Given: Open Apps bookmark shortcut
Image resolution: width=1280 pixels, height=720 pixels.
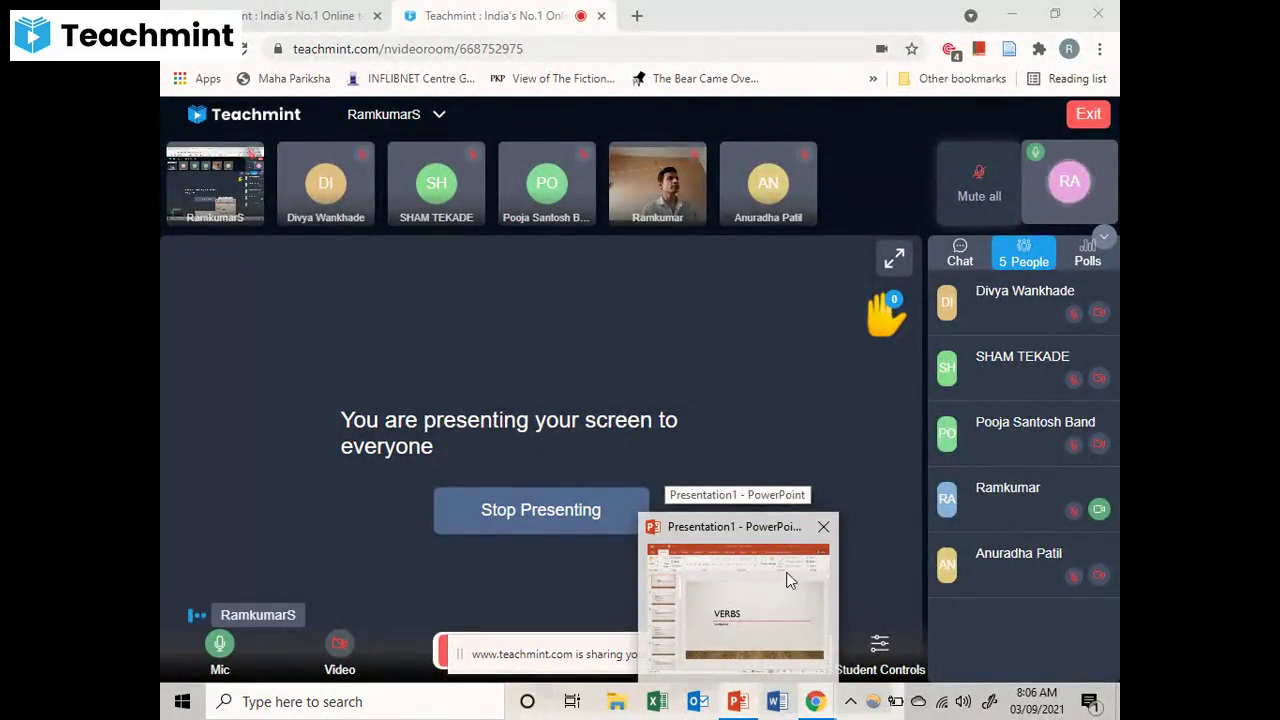Looking at the screenshot, I should pos(197,79).
